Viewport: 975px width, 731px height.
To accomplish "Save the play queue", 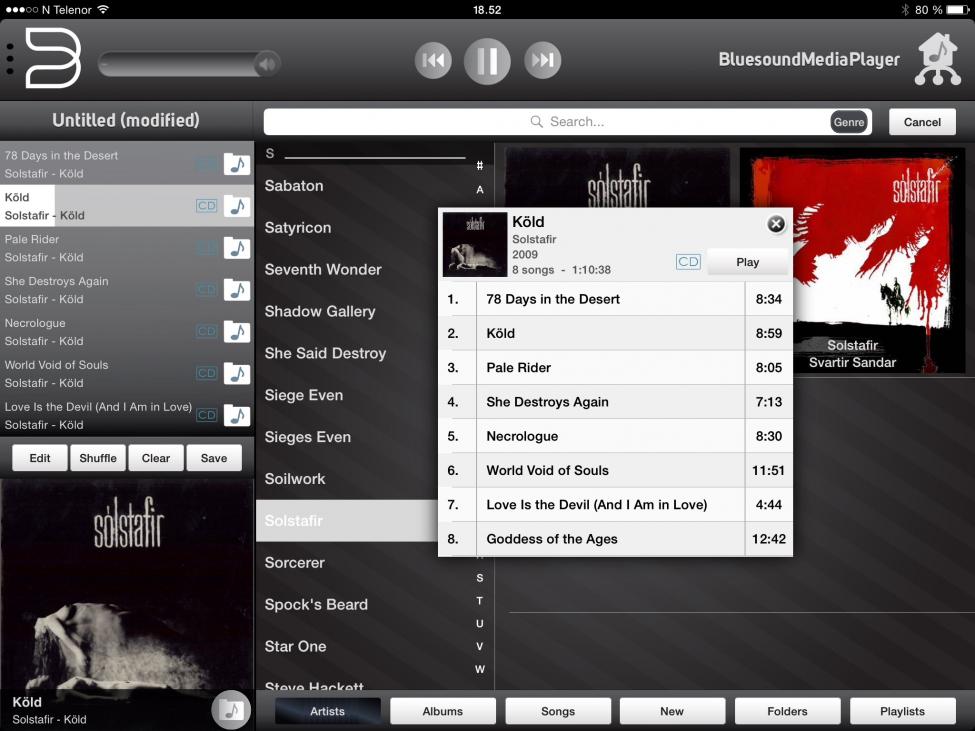I will 214,458.
